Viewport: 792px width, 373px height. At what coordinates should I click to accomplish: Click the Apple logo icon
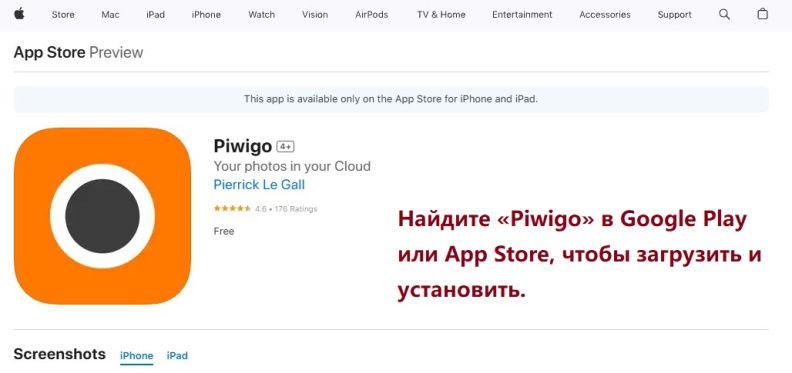click(x=19, y=14)
